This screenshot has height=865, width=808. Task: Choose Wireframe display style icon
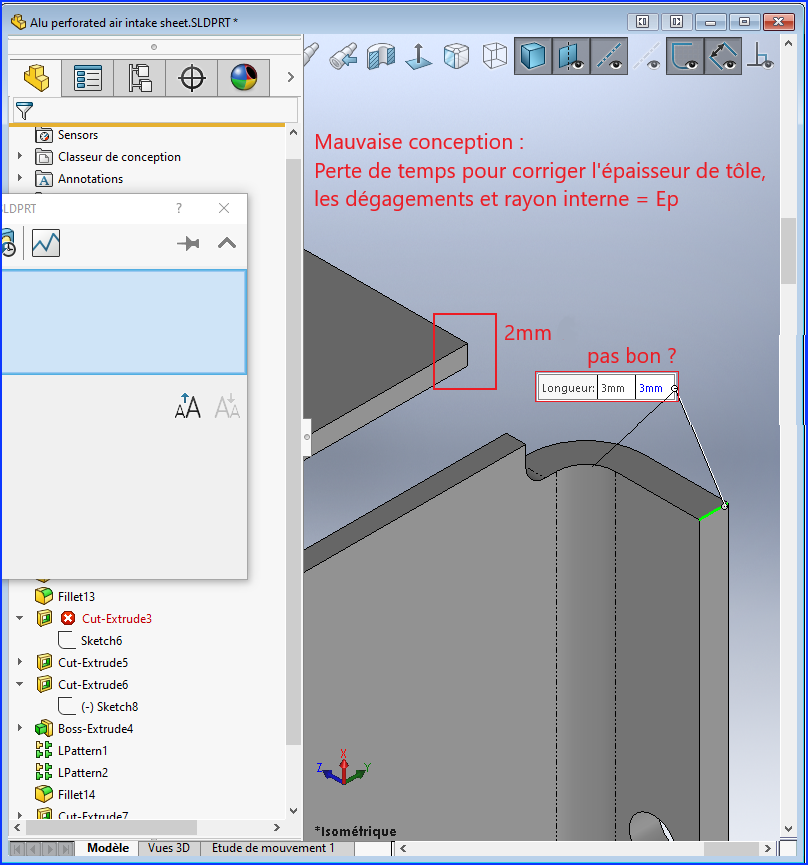[x=495, y=56]
